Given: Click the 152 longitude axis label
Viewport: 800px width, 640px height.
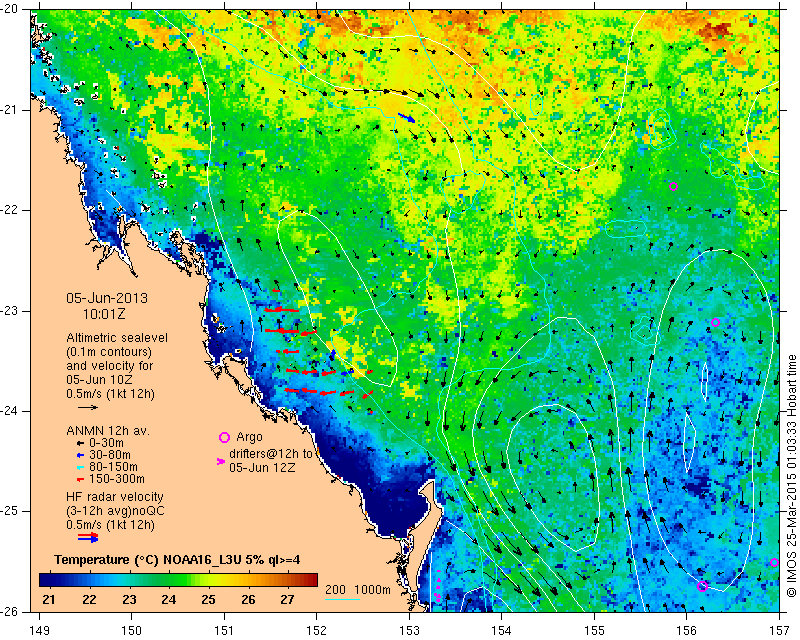Looking at the screenshot, I should [317, 631].
